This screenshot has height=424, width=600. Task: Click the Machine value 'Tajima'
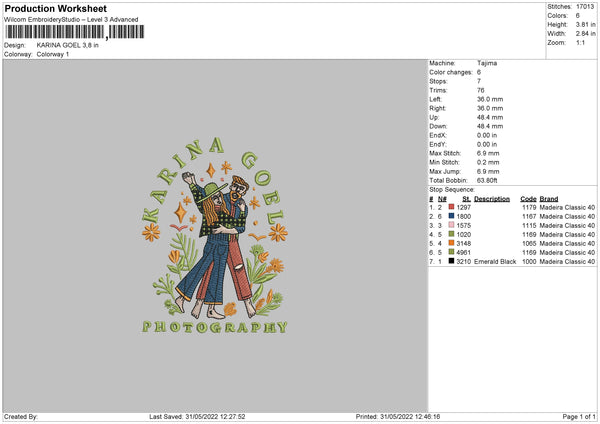coord(487,63)
